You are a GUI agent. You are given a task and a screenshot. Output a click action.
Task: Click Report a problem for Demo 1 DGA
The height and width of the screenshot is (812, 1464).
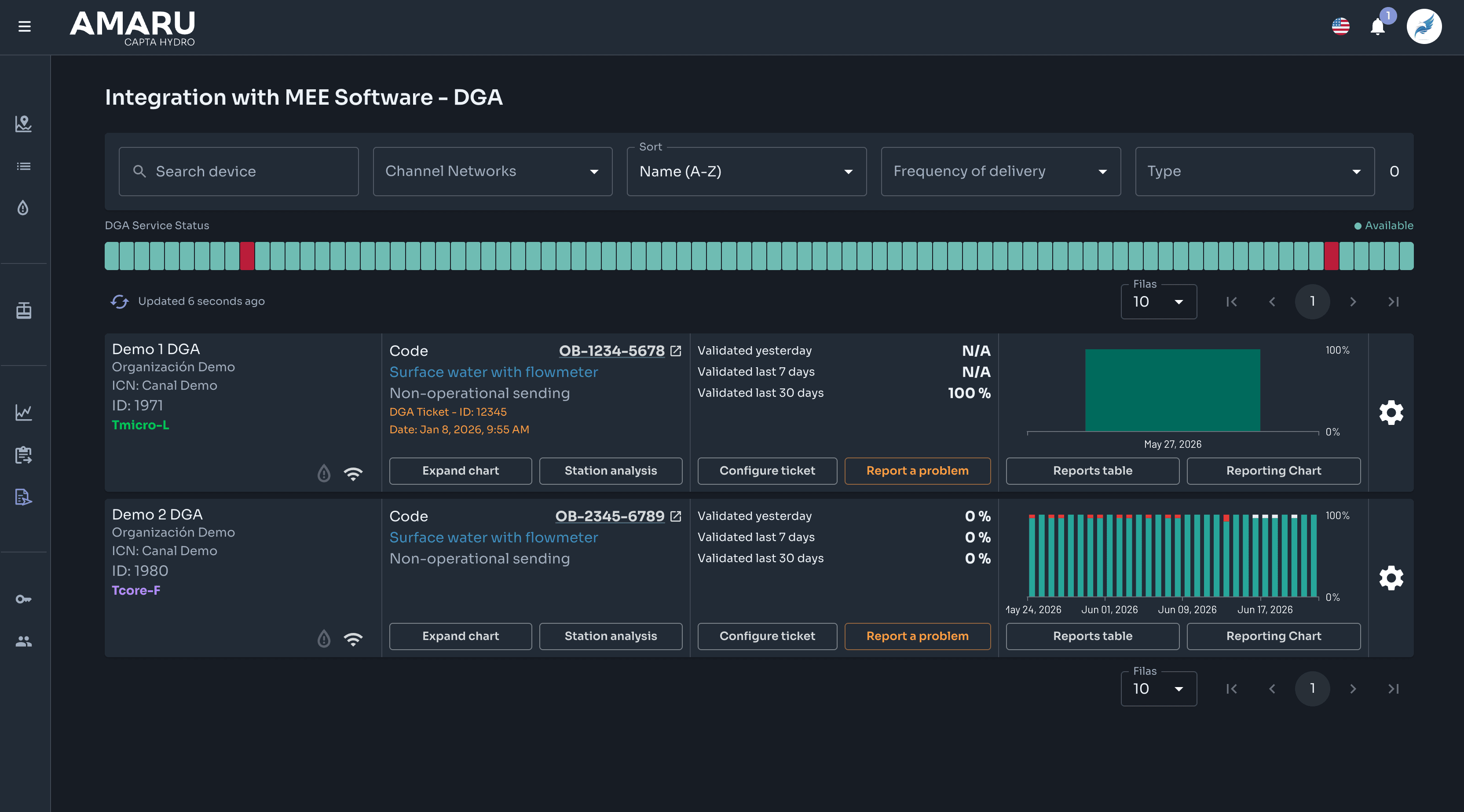[x=917, y=471]
